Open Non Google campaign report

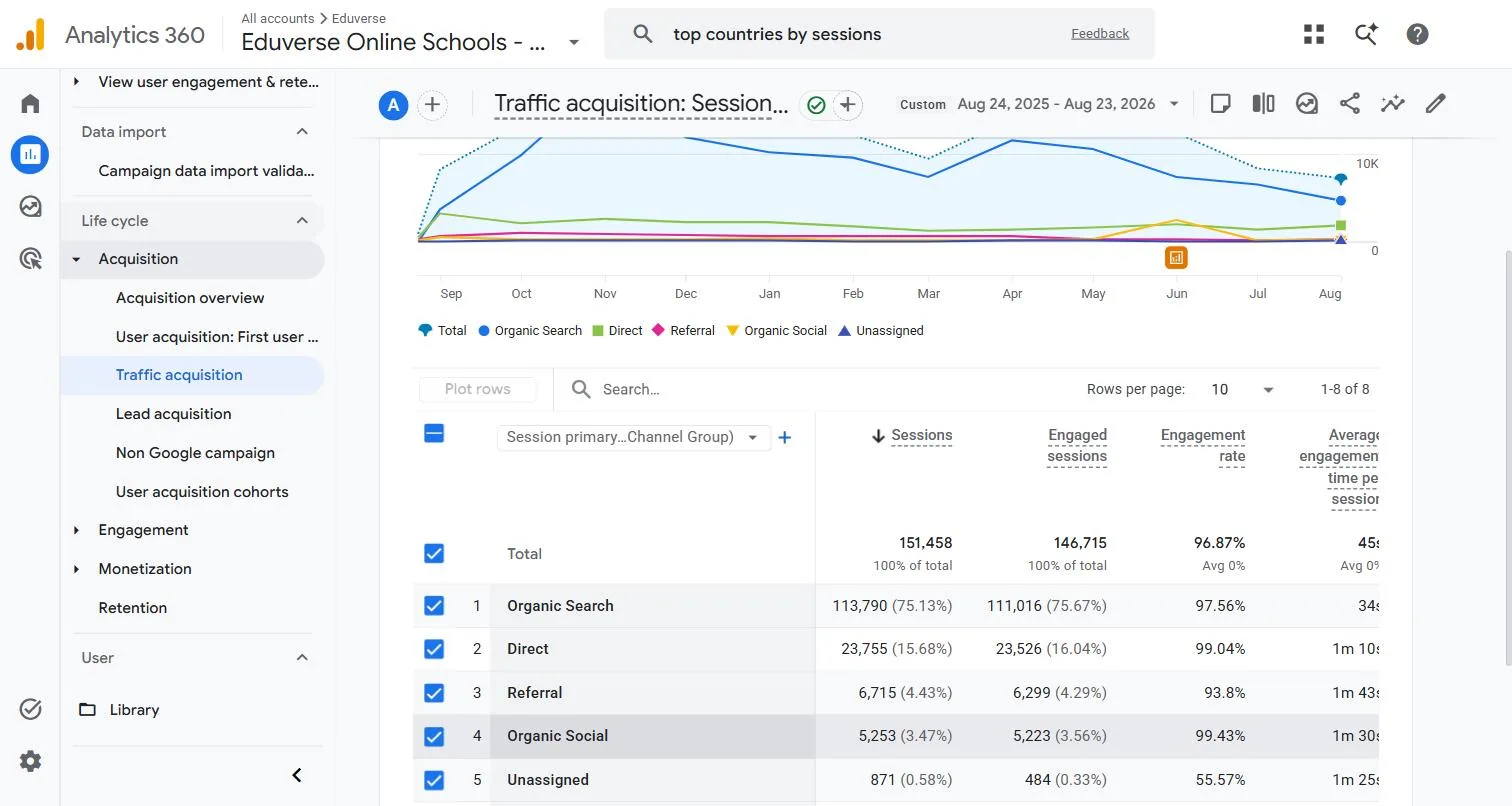pyautogui.click(x=195, y=453)
